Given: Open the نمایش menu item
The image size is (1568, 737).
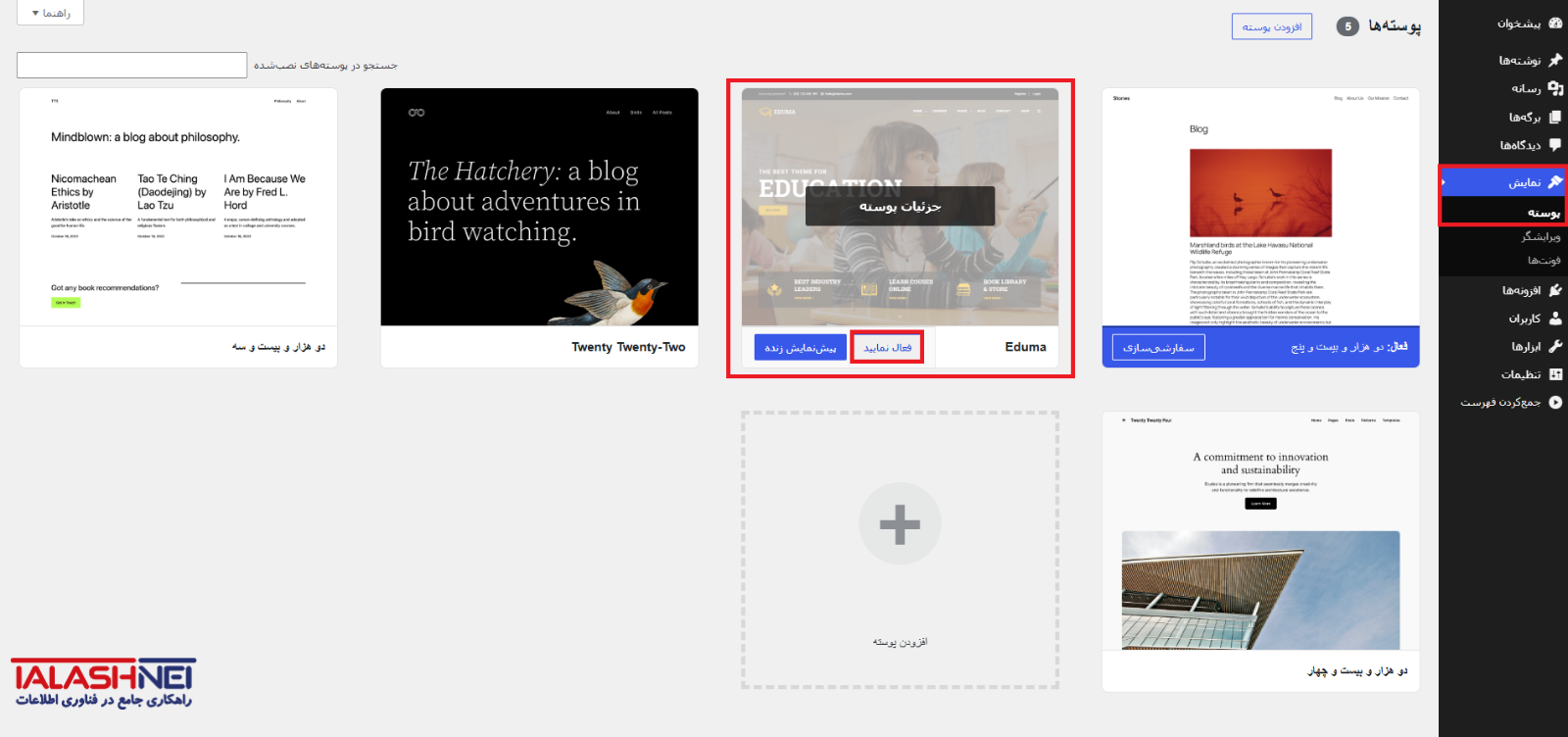Looking at the screenshot, I should (1503, 181).
